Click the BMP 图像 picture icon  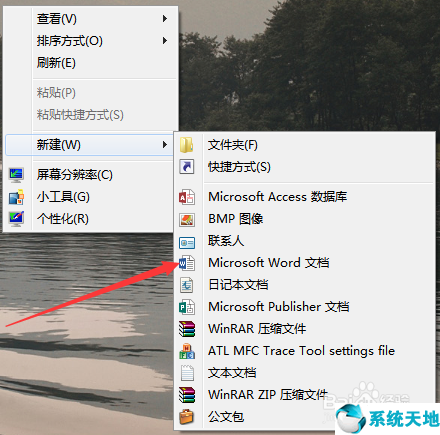187,219
